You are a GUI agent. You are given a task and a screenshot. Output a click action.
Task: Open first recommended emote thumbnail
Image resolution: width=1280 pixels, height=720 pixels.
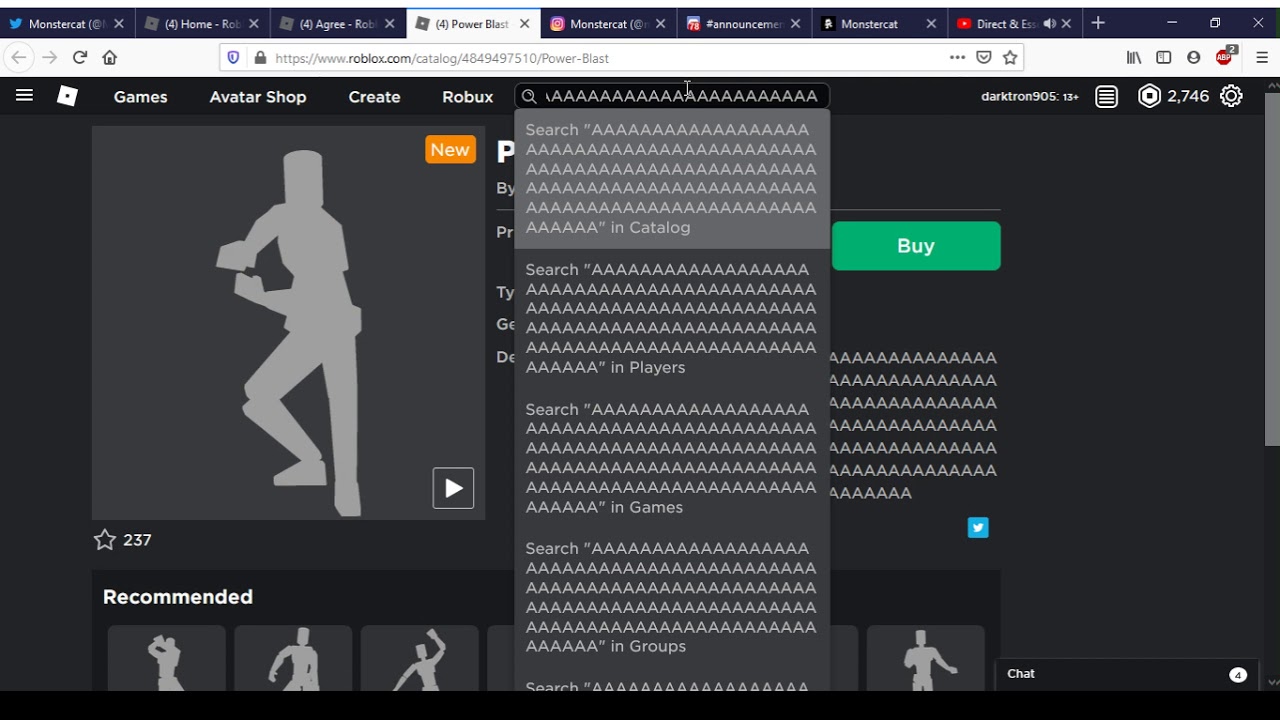[166, 658]
